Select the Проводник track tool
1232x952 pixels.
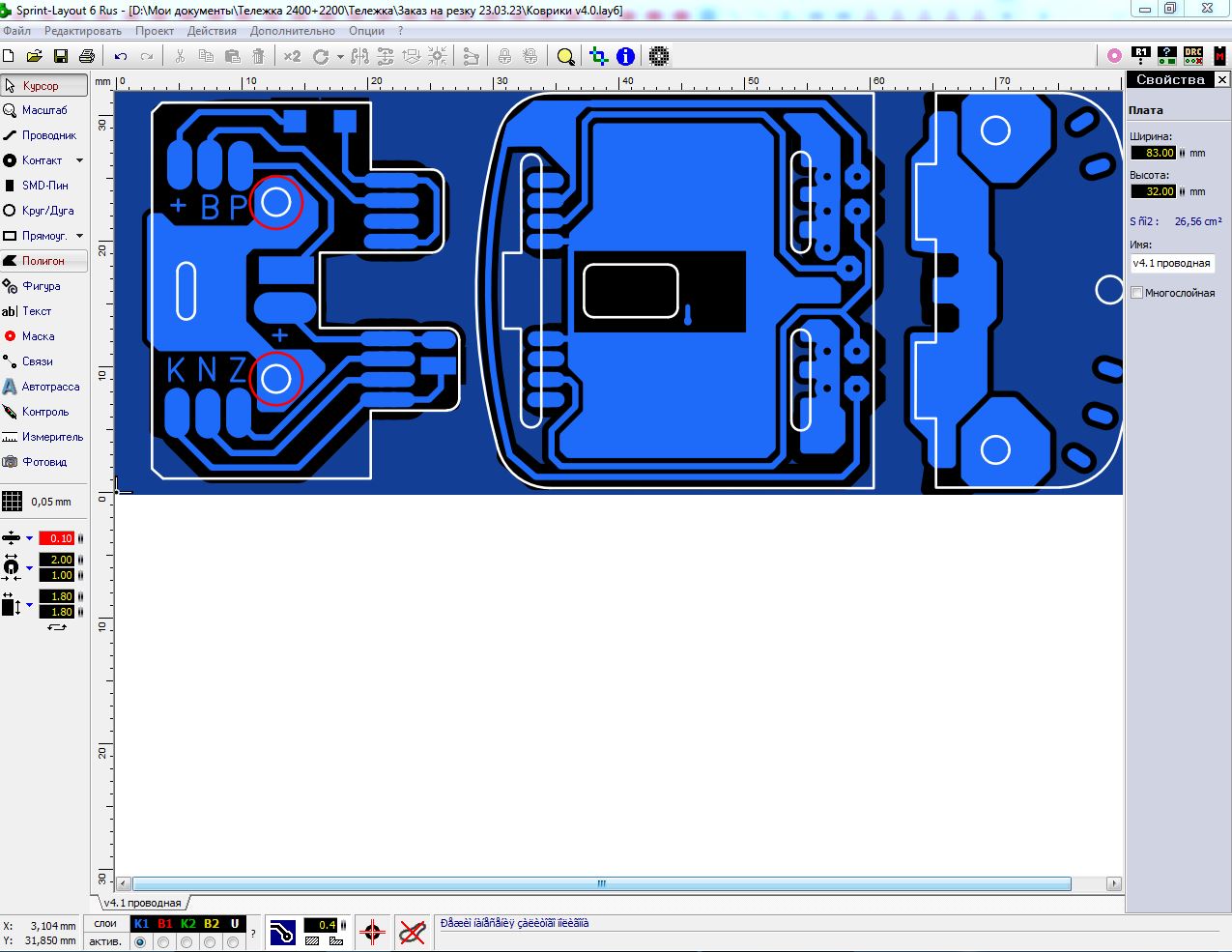43,135
